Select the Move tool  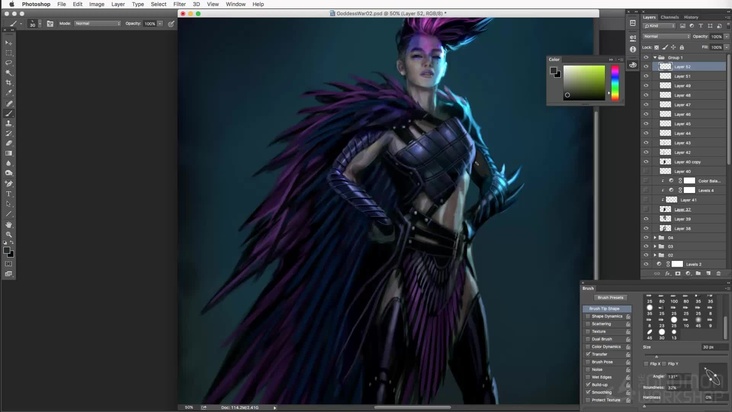click(8, 42)
